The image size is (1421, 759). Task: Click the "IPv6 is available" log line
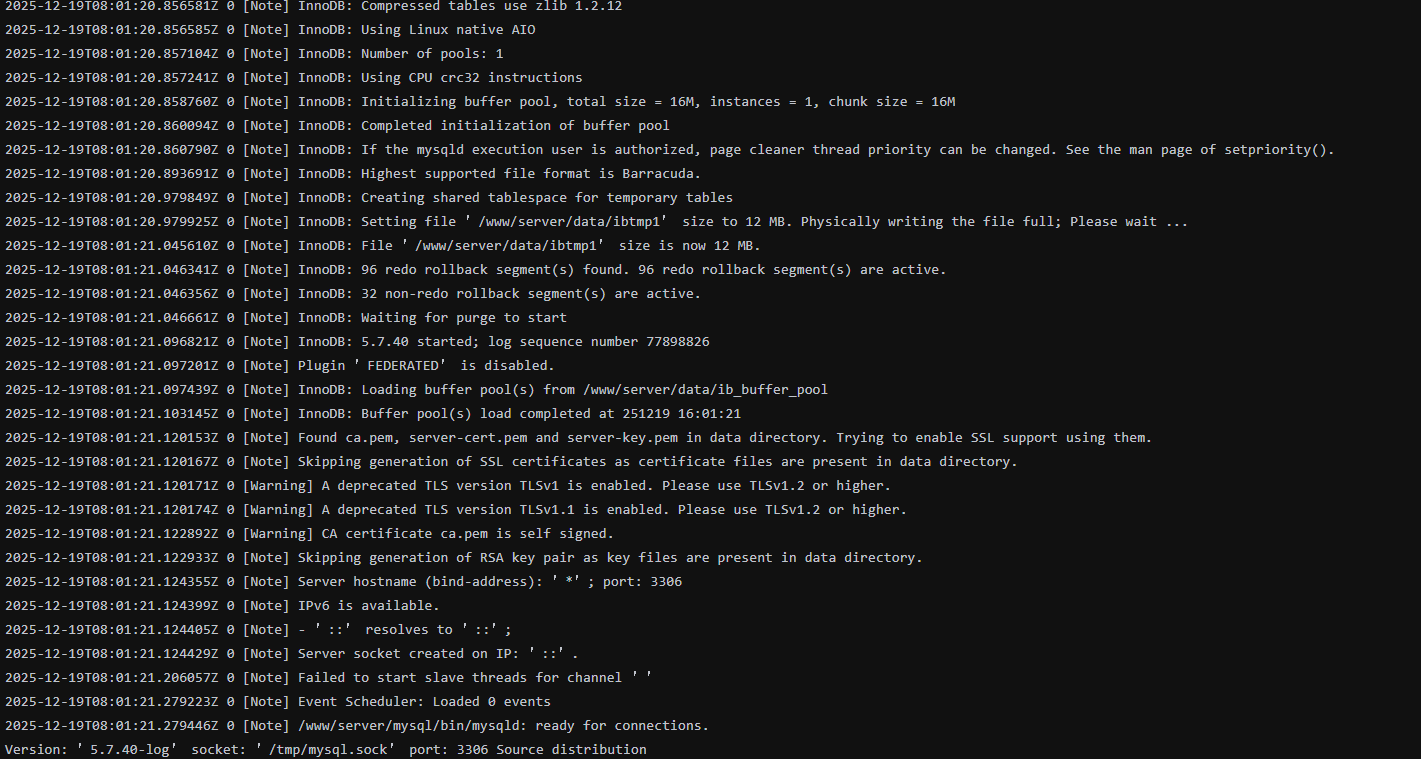point(368,606)
